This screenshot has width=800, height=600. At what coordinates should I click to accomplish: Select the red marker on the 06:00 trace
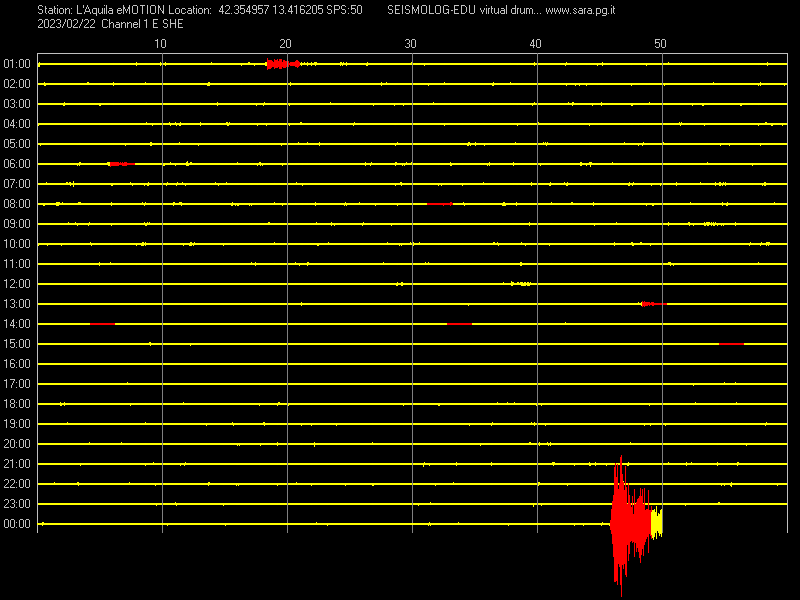pos(121,164)
